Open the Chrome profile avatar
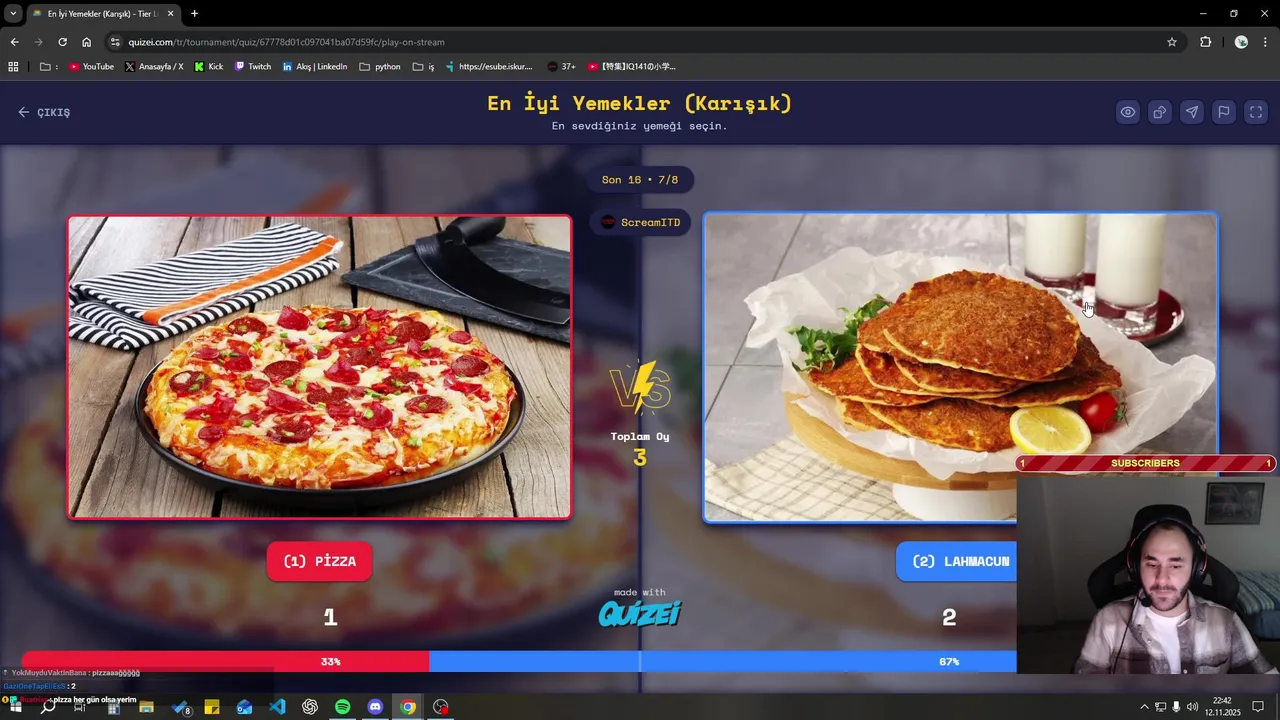The width and height of the screenshot is (1280, 720). point(1241,42)
